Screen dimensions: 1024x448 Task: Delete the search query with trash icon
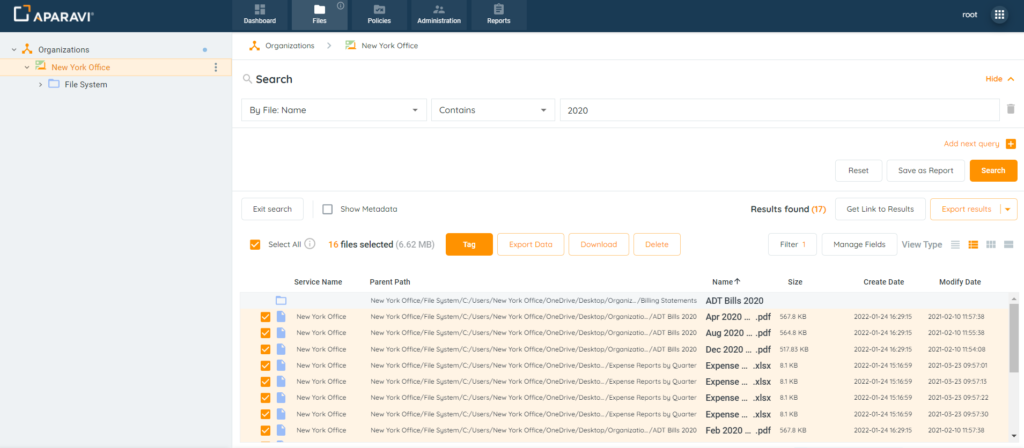[x=1010, y=109]
